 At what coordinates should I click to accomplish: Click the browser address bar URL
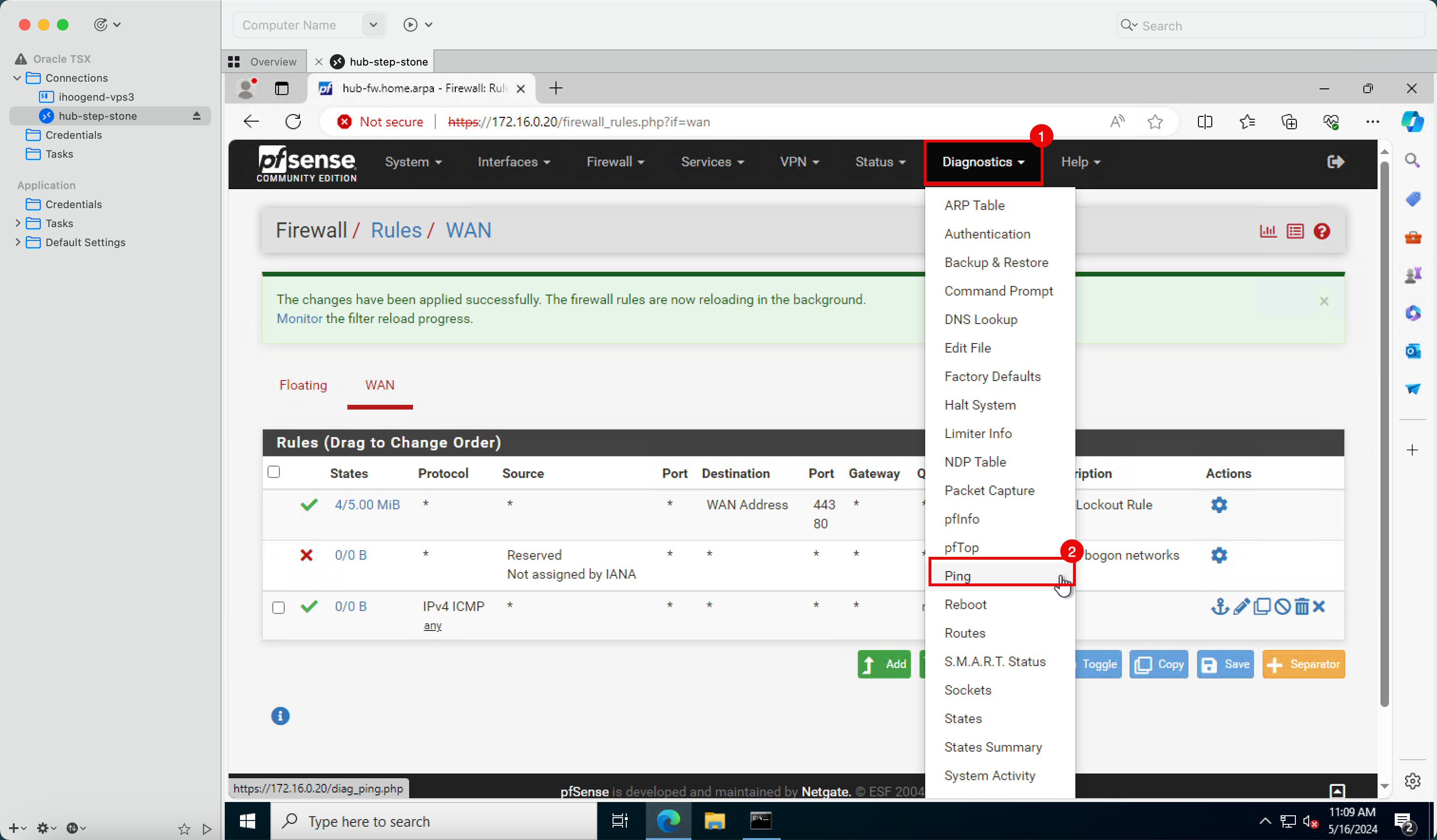(x=579, y=122)
